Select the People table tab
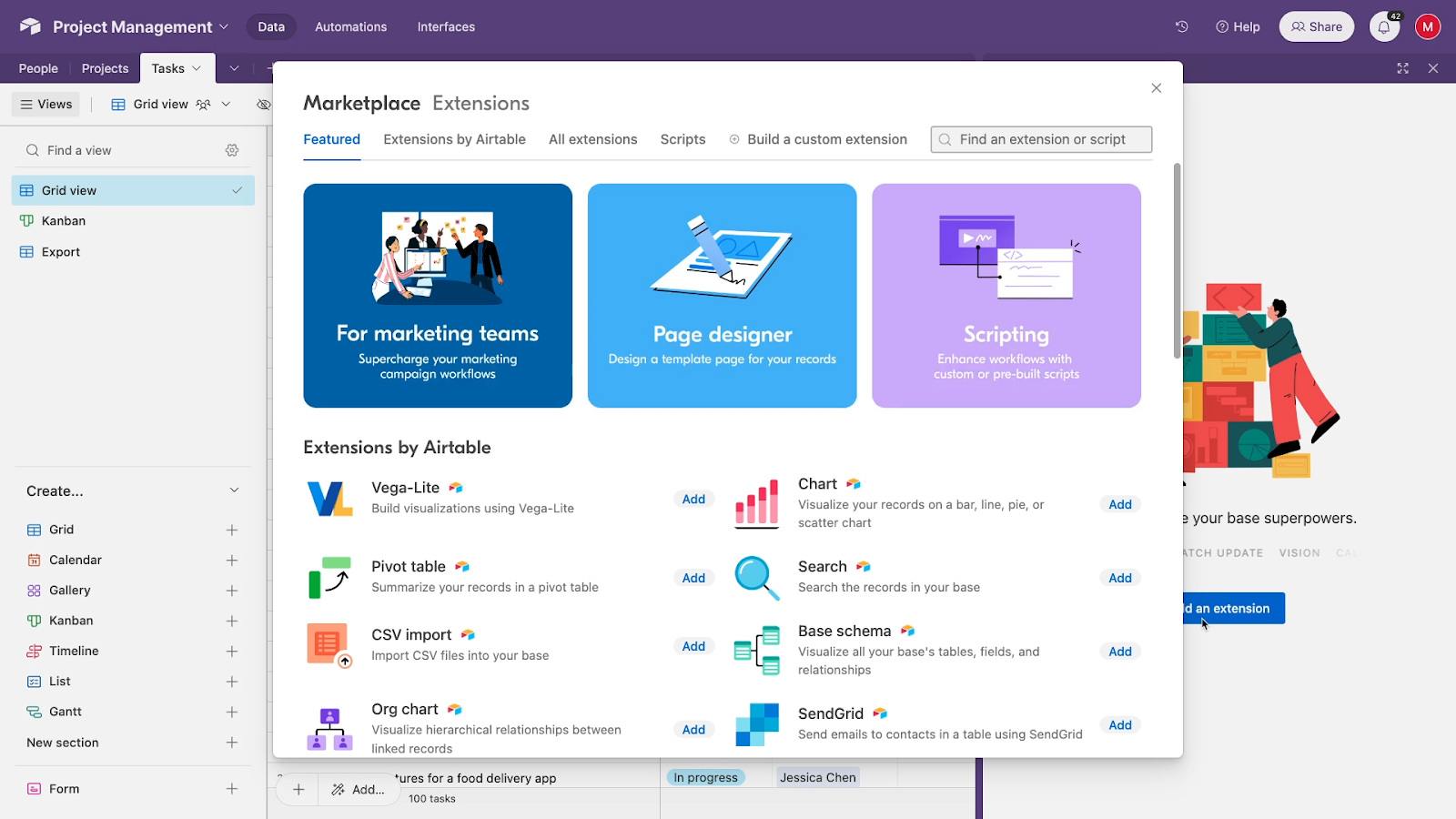Viewport: 1456px width, 819px height. coord(38,68)
